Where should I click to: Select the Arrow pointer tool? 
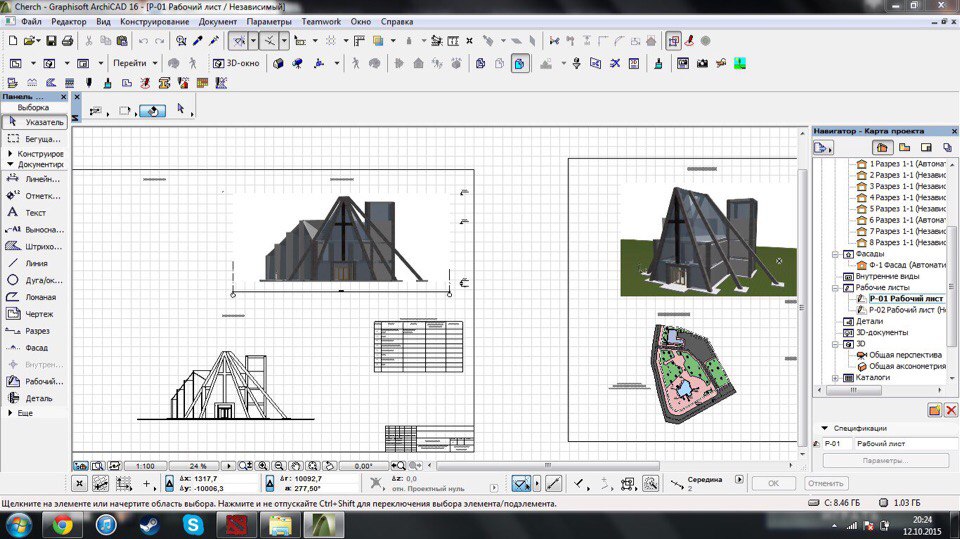33,122
